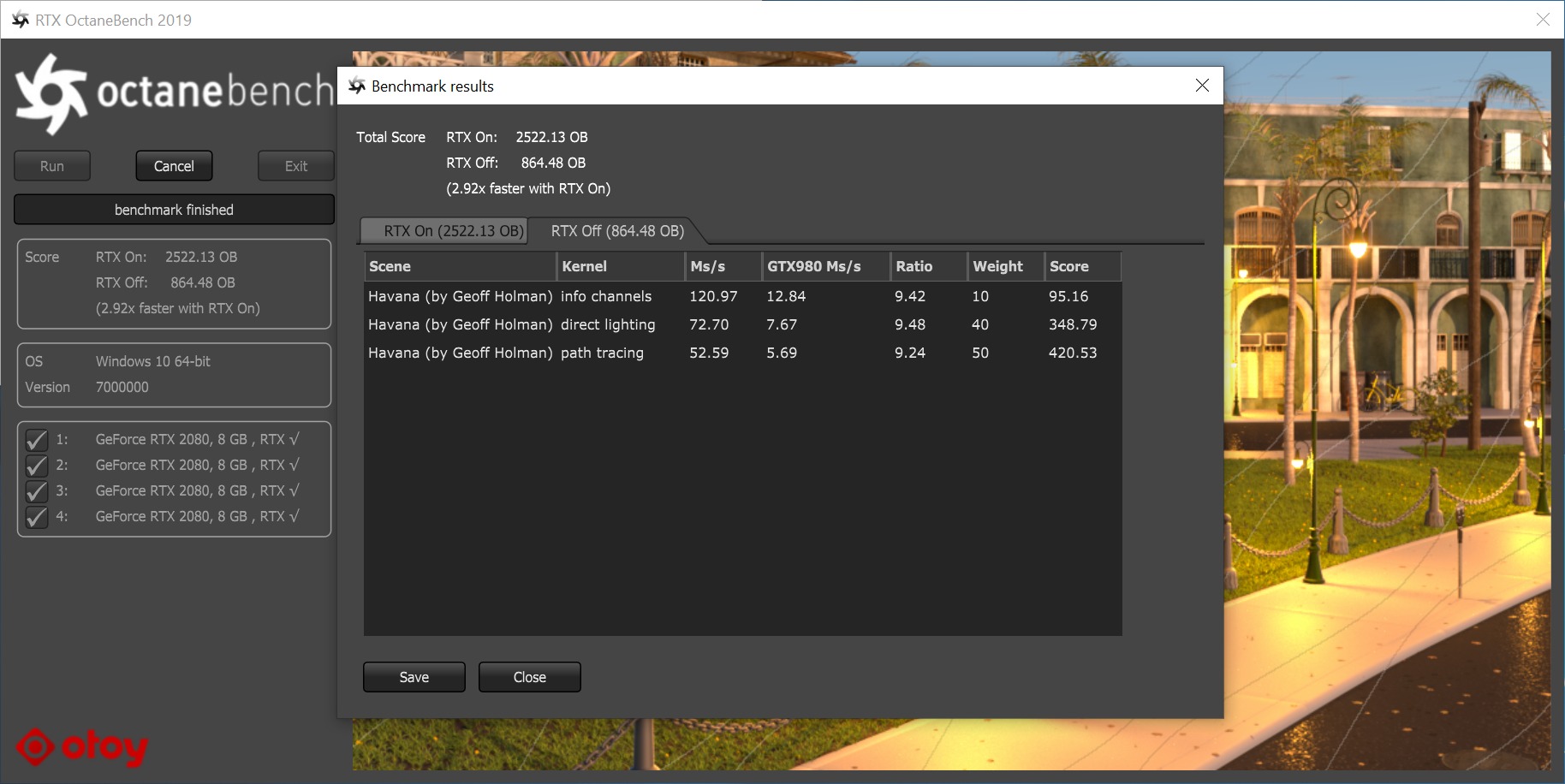Close the RTX OctaneBench main window

1543,20
